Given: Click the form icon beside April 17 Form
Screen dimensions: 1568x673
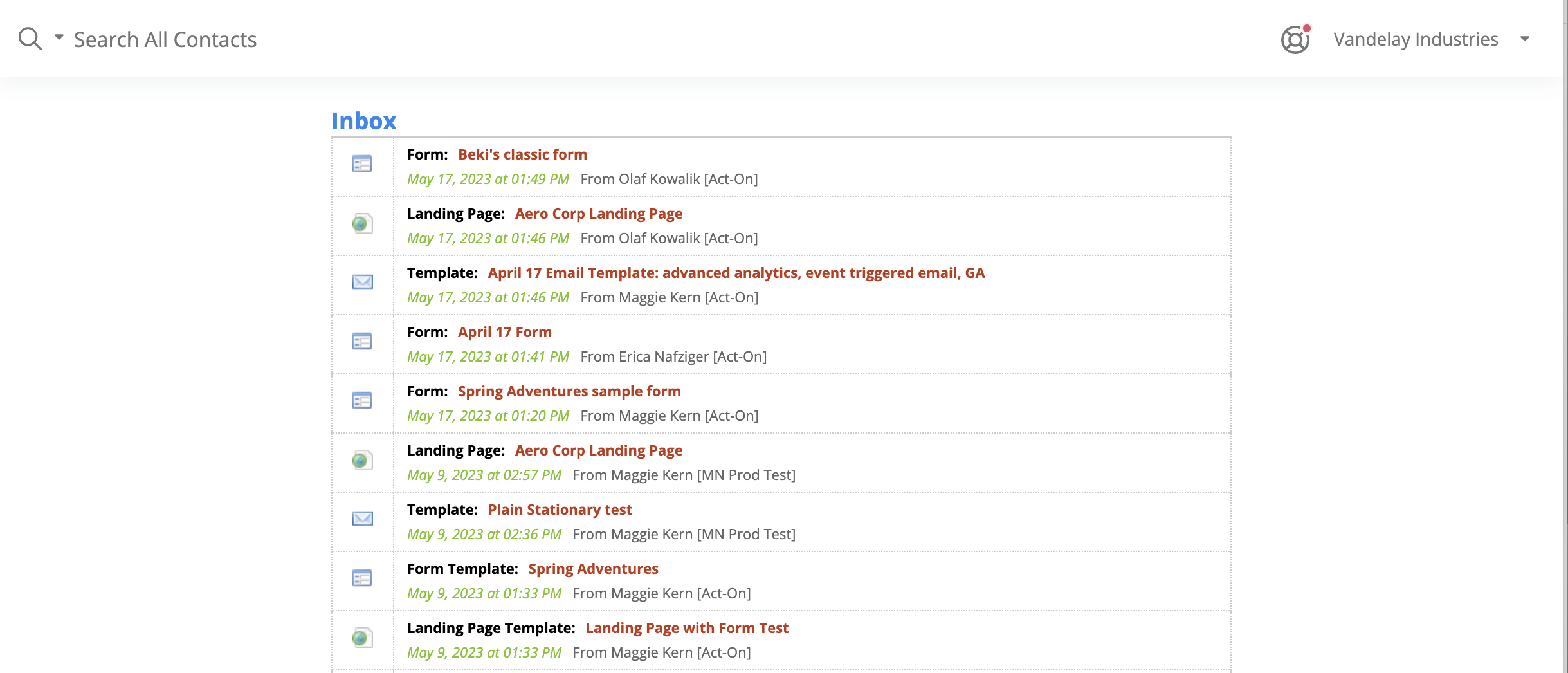Looking at the screenshot, I should point(362,342).
